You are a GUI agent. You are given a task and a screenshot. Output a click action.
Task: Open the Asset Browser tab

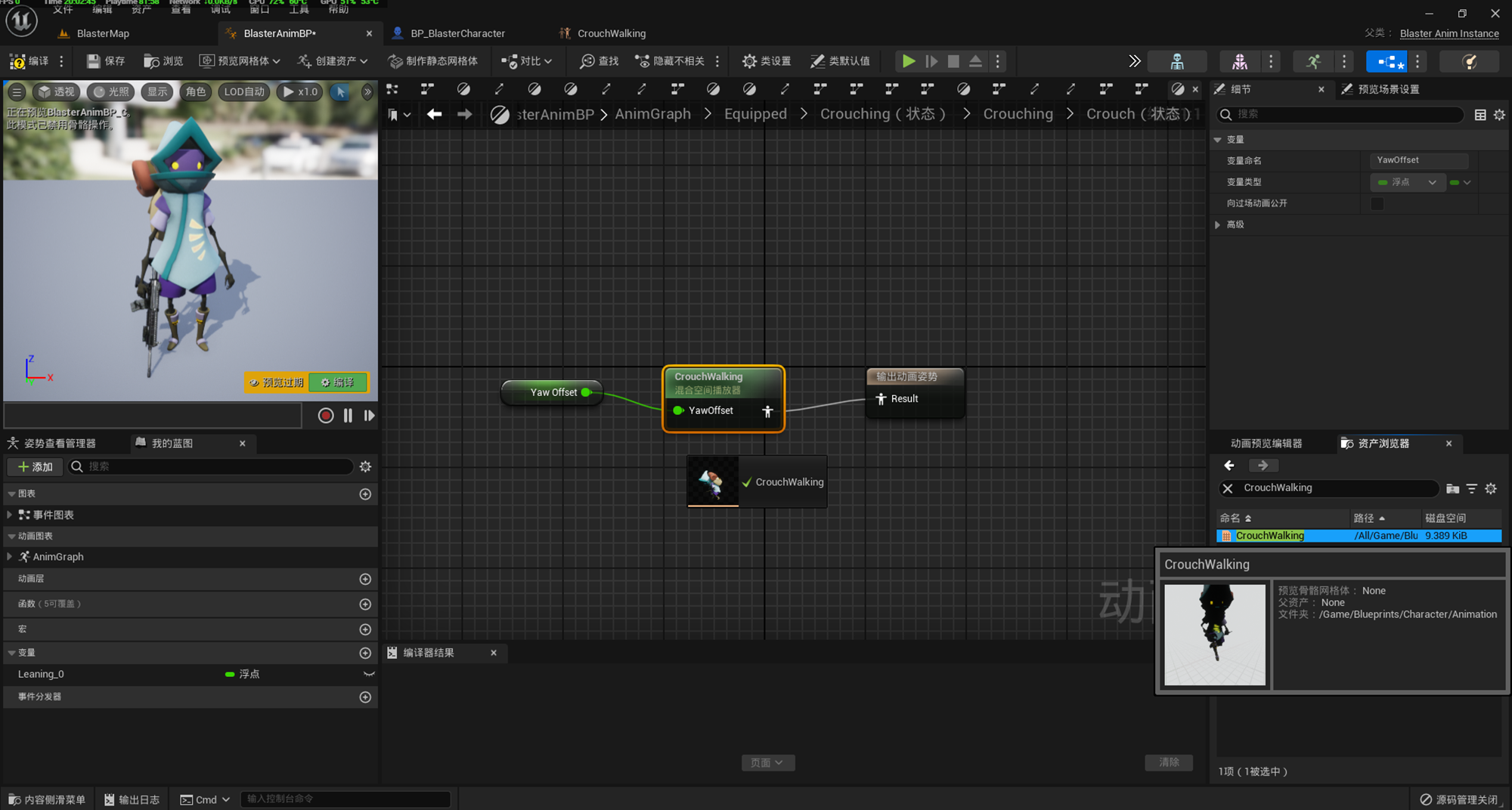pos(1383,444)
